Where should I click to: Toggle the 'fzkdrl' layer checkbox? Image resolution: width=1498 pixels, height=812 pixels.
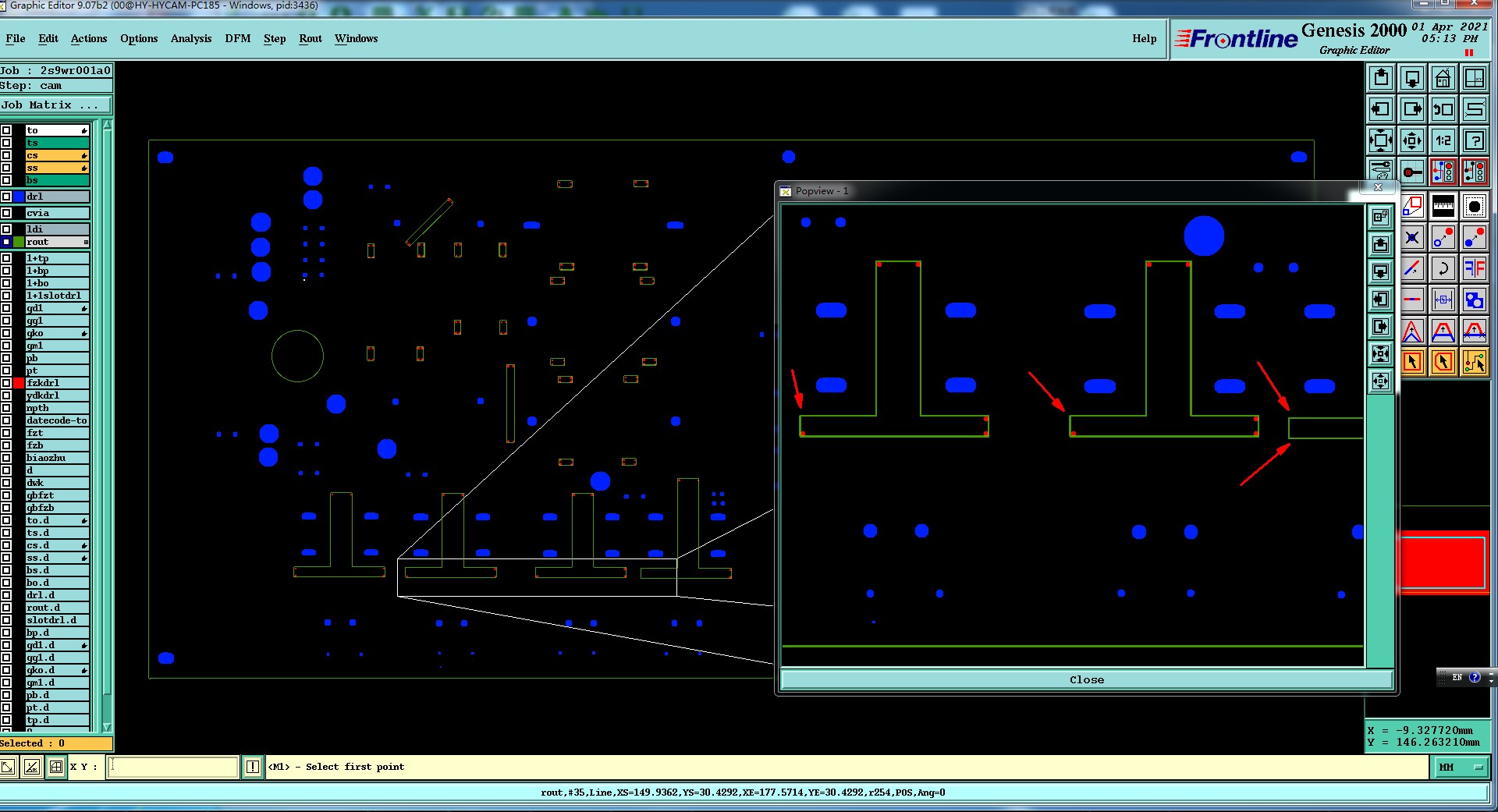(x=6, y=383)
